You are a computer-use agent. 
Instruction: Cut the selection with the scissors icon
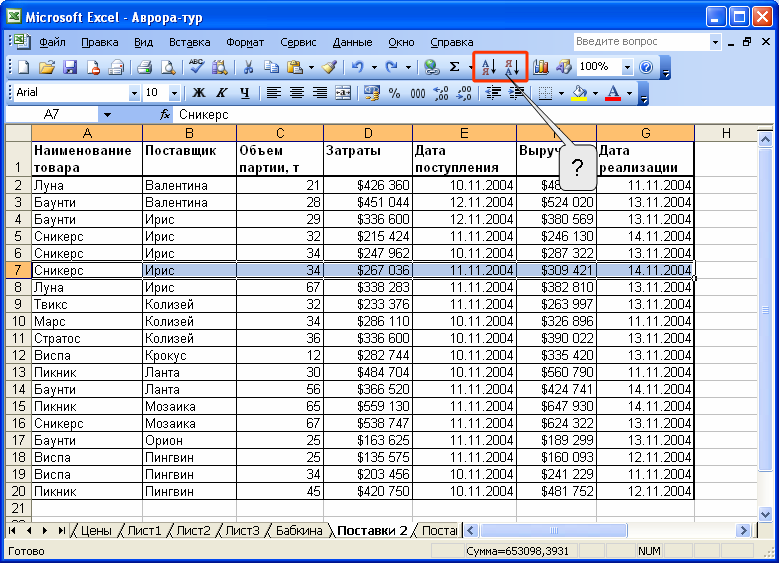(248, 67)
